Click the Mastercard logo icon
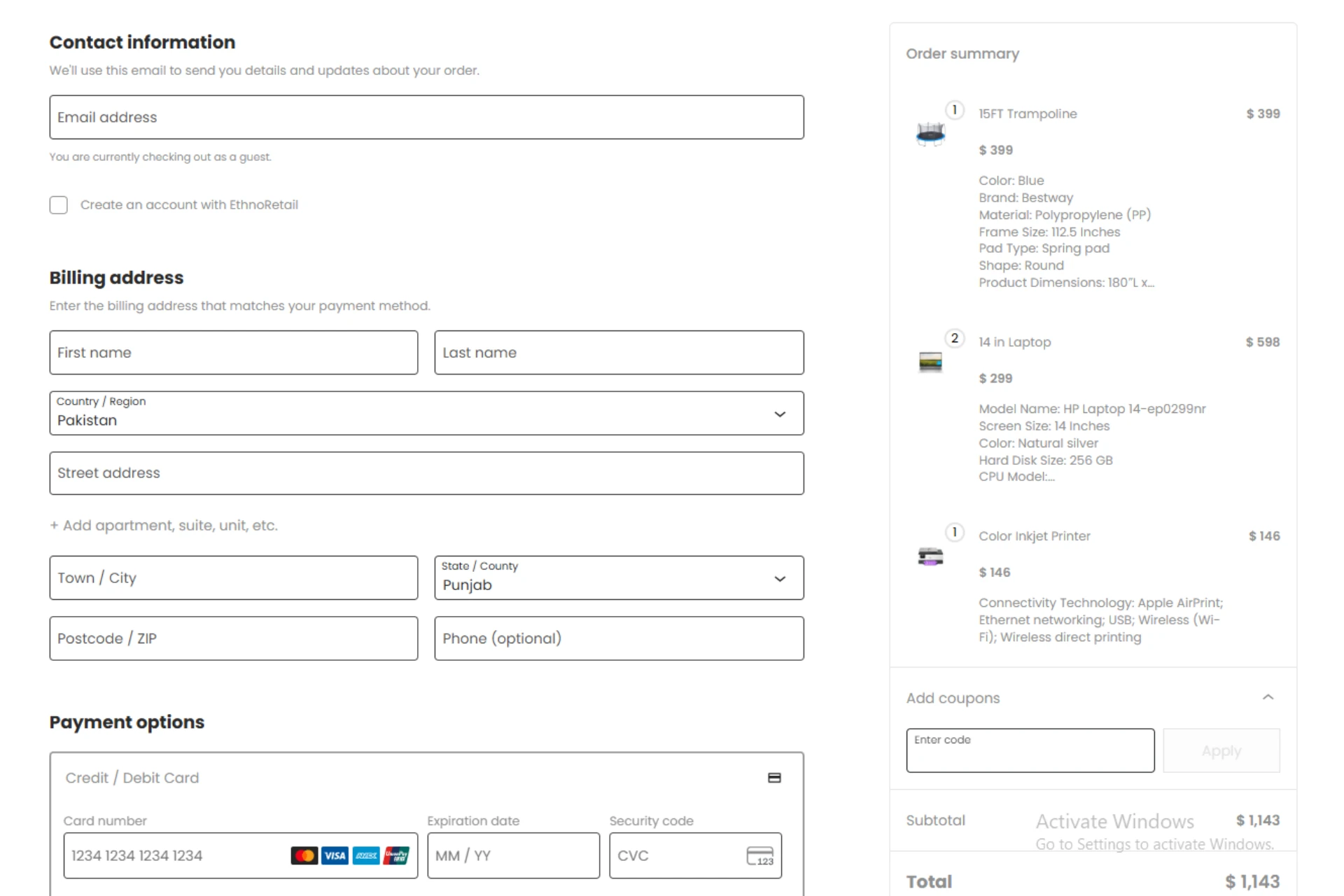Screen dimensions: 1344x896 click(x=304, y=855)
